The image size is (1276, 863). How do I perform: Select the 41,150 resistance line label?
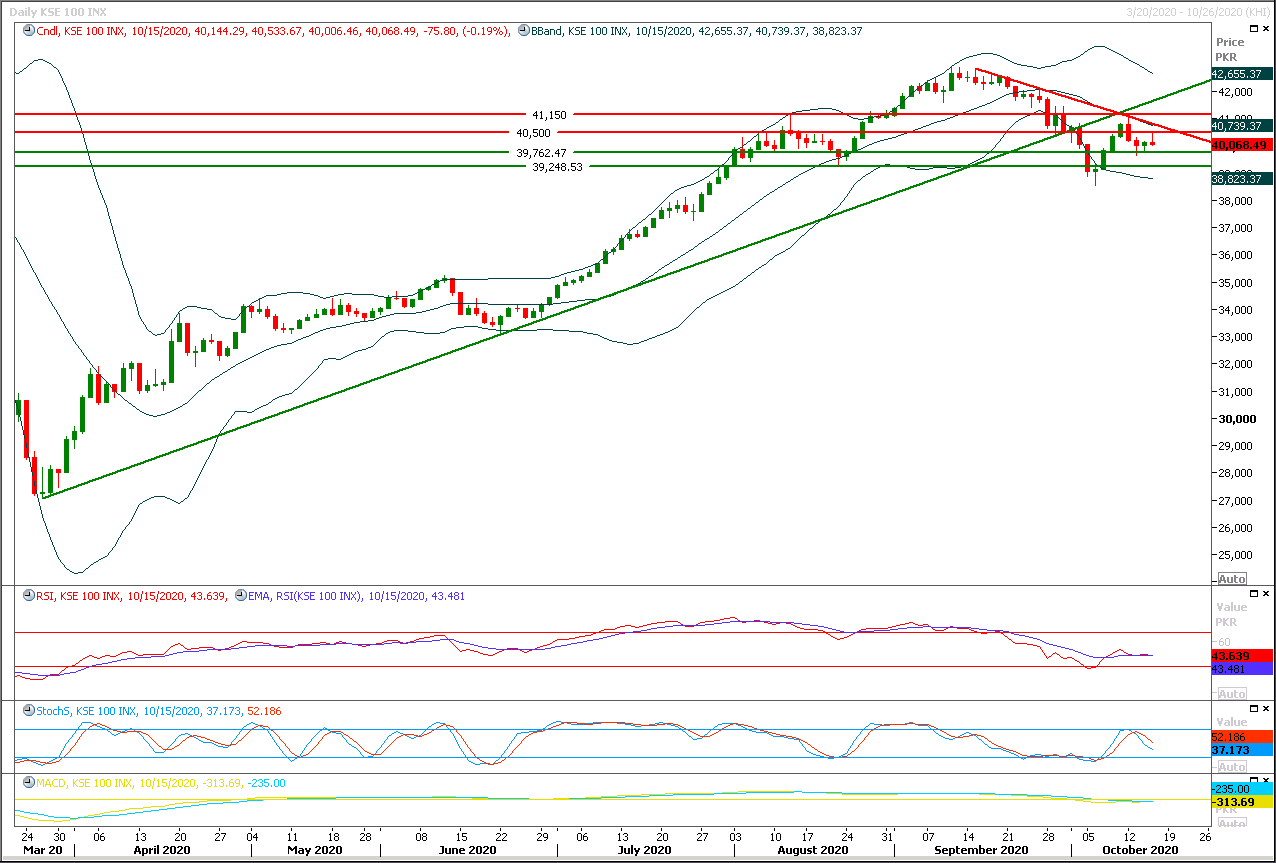coord(549,115)
